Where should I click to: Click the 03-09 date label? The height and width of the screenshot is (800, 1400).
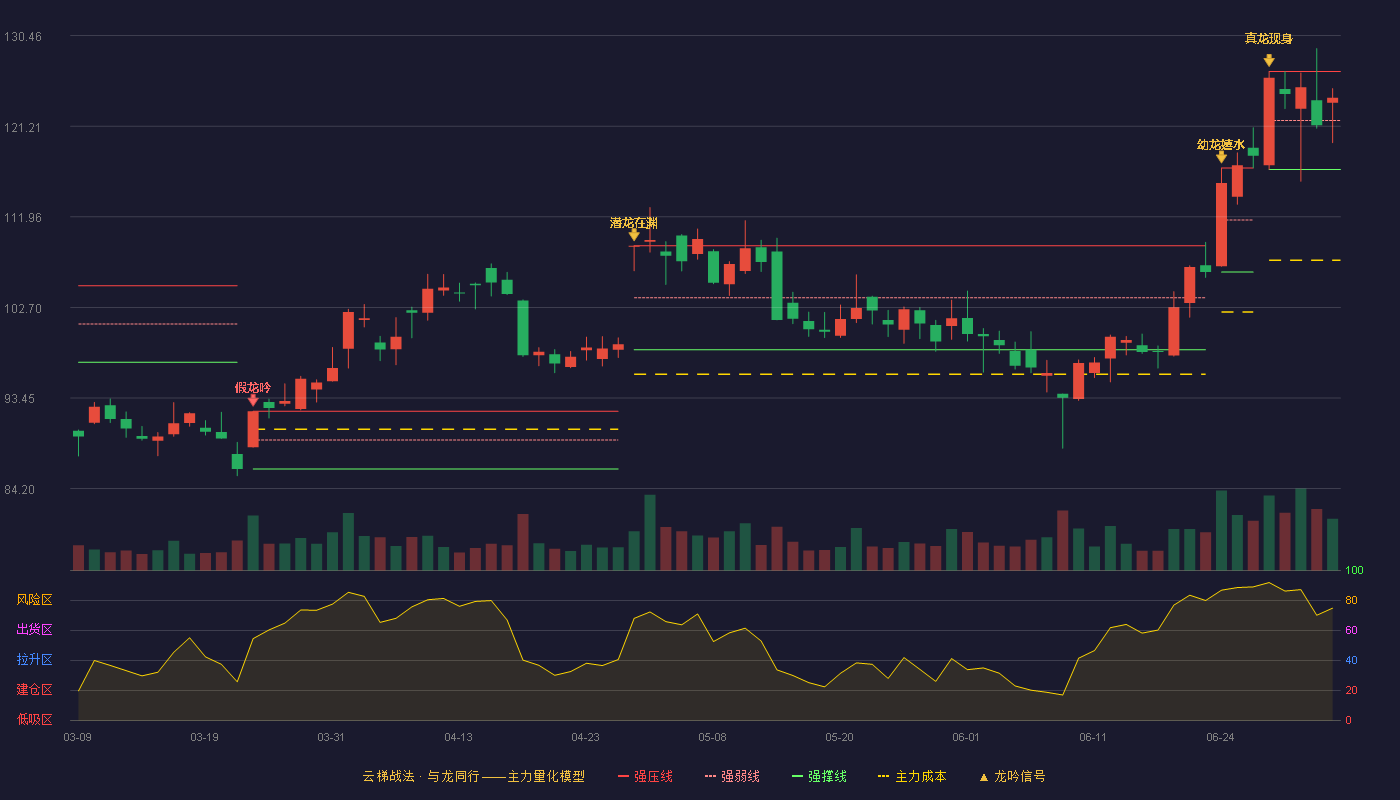pos(78,737)
